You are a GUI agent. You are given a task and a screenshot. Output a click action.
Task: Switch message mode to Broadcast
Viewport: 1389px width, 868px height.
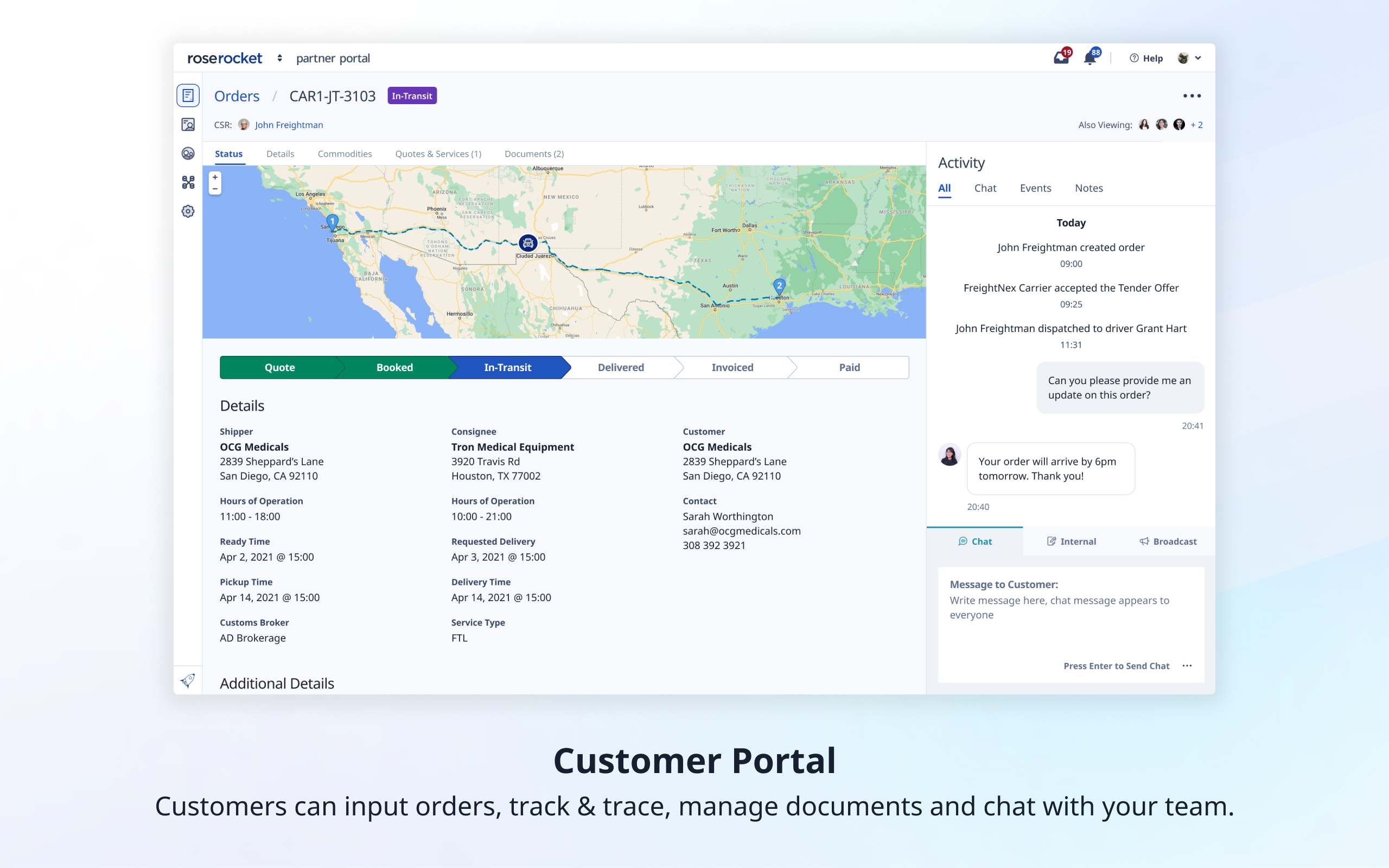pos(1168,541)
